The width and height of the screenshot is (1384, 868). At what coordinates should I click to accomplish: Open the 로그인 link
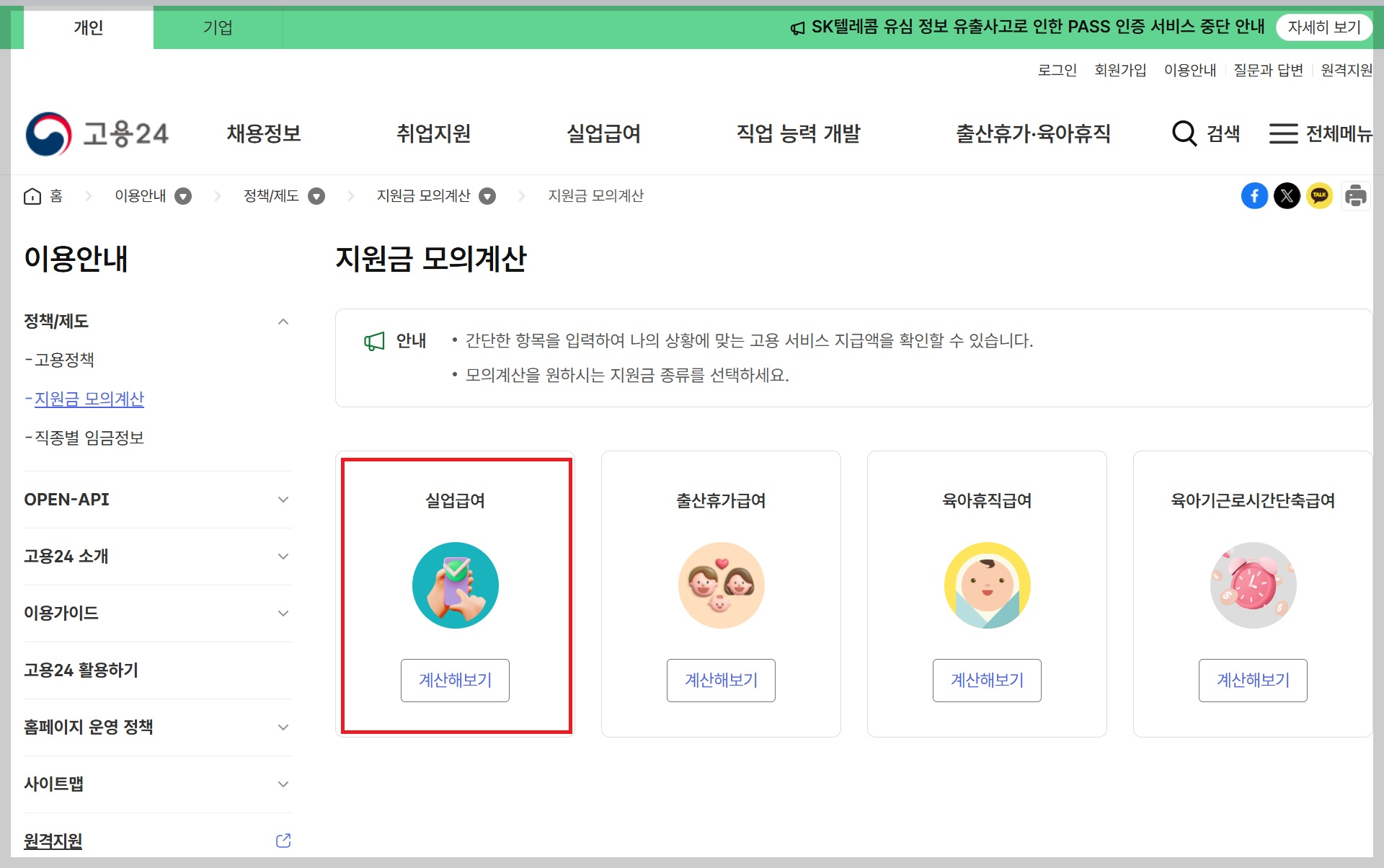tap(1057, 70)
